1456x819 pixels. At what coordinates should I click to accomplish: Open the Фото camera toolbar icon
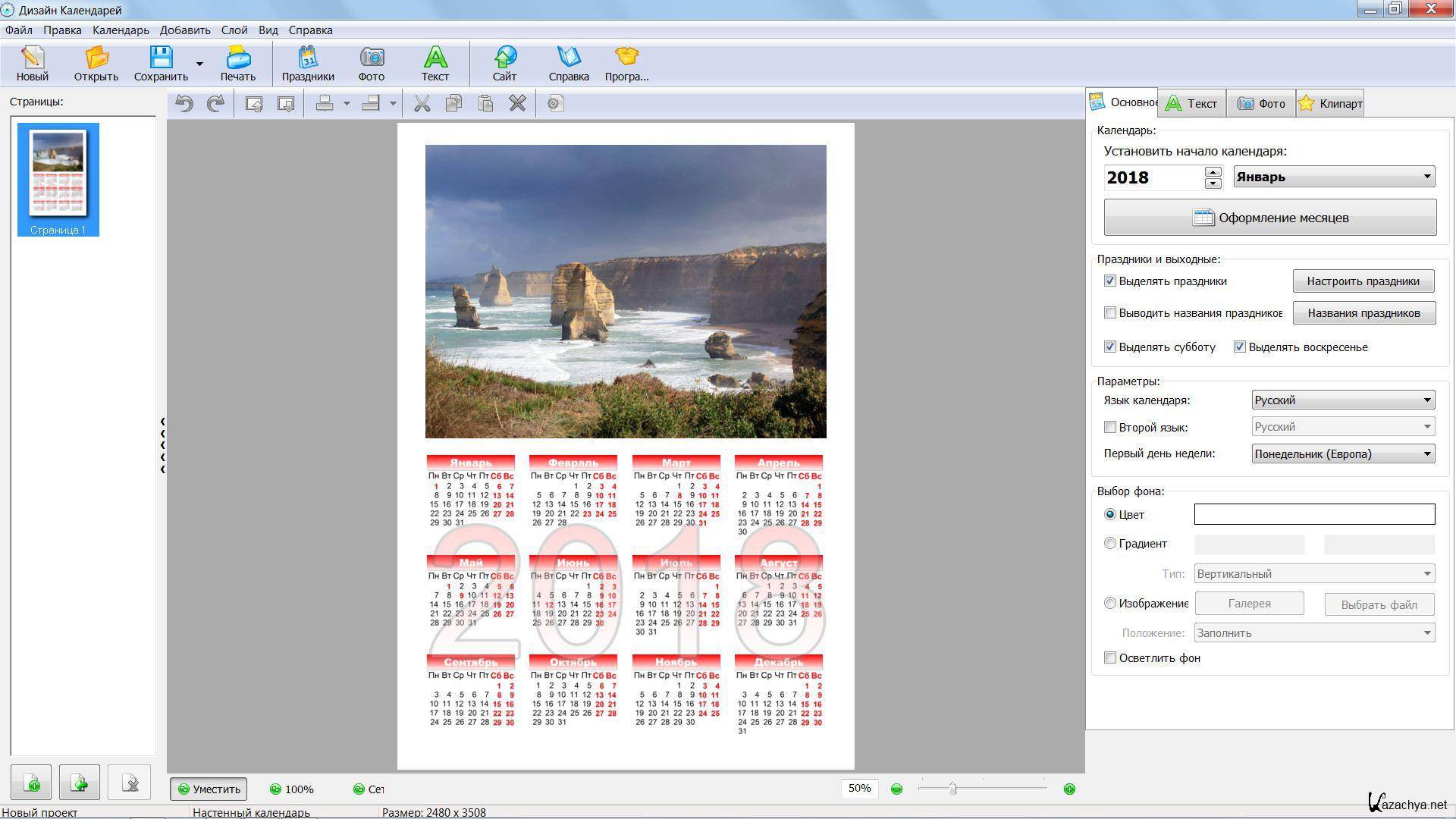tap(371, 63)
